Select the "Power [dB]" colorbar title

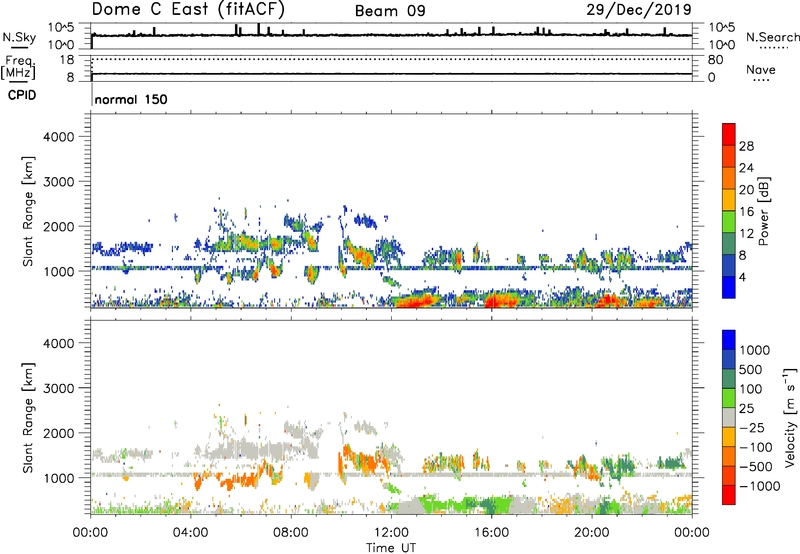click(764, 211)
